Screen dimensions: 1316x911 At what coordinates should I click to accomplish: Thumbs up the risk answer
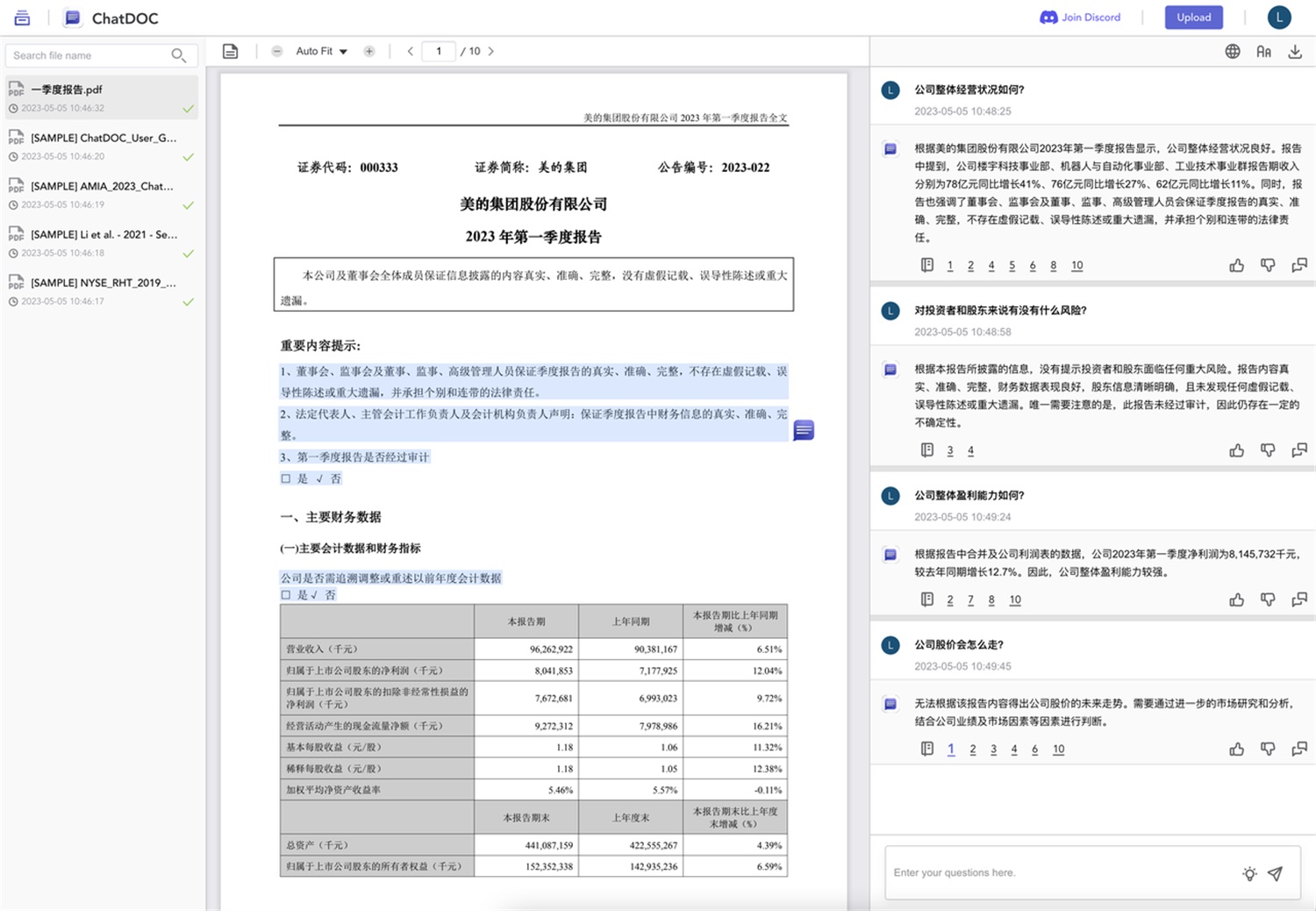(1236, 450)
